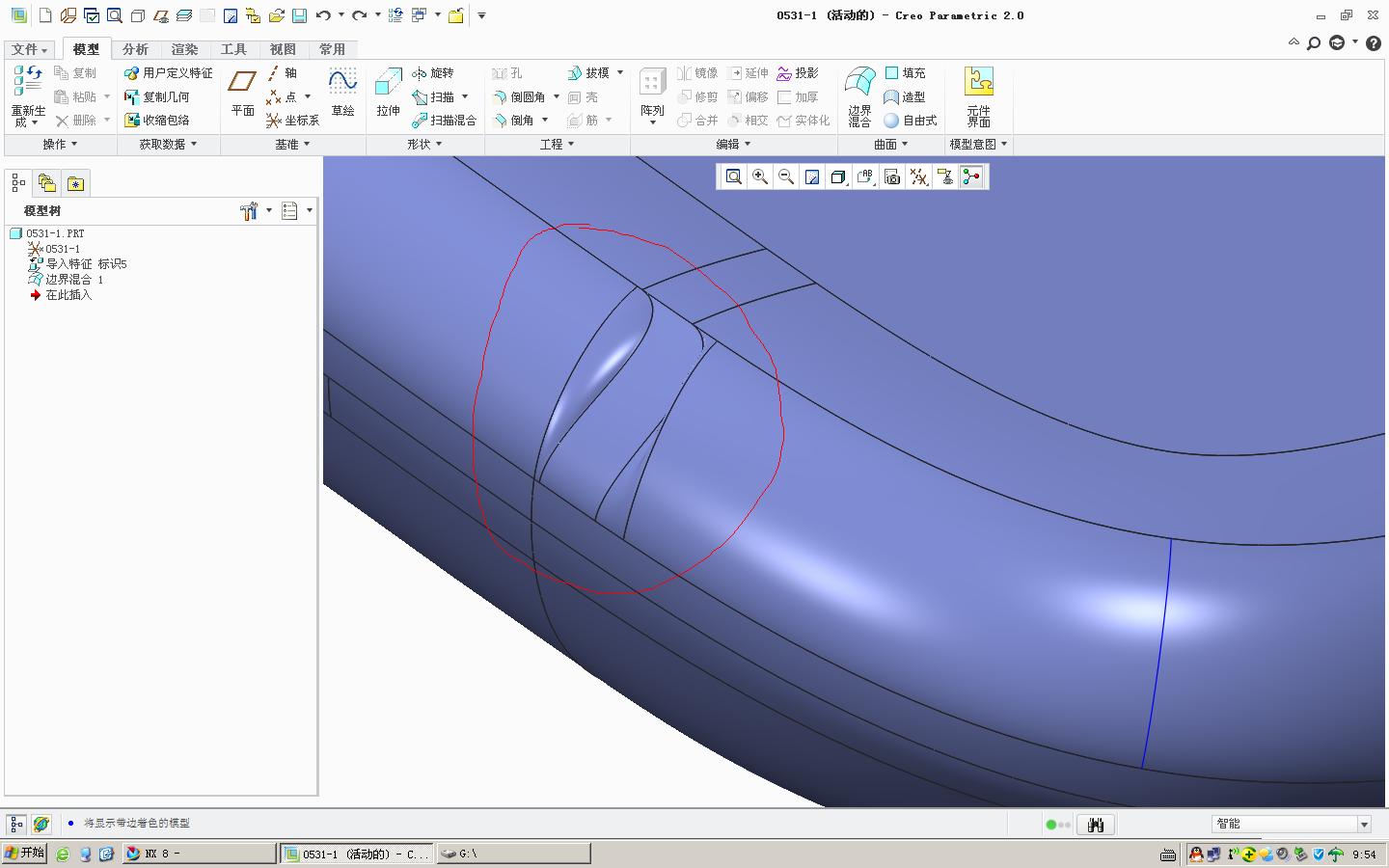Open the model tree settings dropdown

pyautogui.click(x=255, y=211)
